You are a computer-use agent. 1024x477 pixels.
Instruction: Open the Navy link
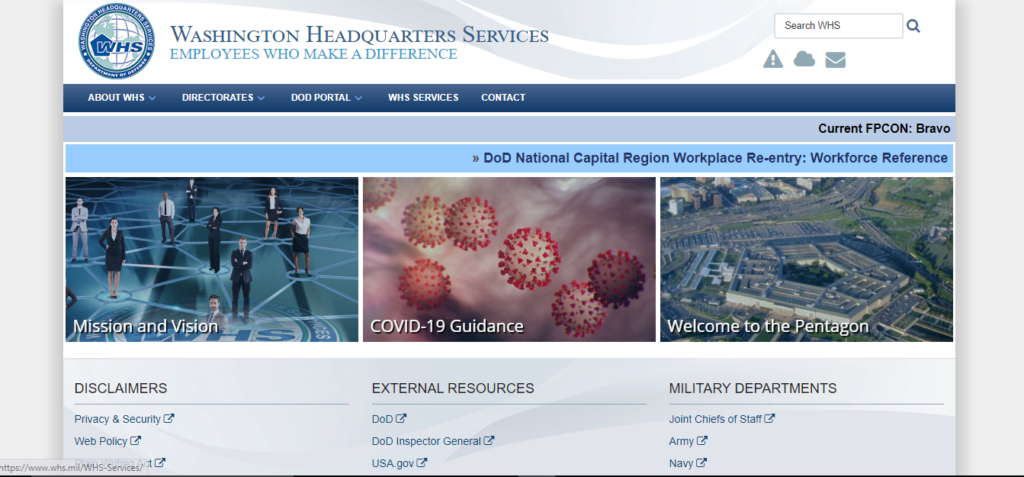click(681, 463)
